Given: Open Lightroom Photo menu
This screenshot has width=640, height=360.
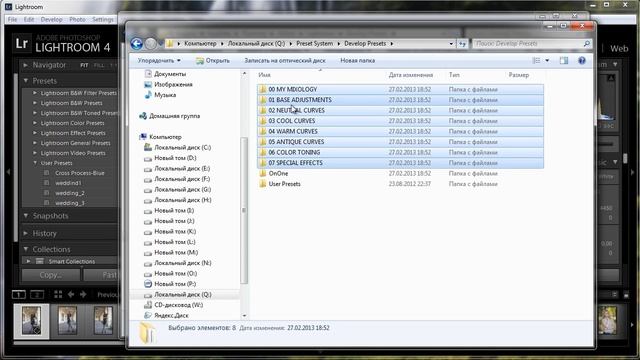Looking at the screenshot, I should click(77, 19).
